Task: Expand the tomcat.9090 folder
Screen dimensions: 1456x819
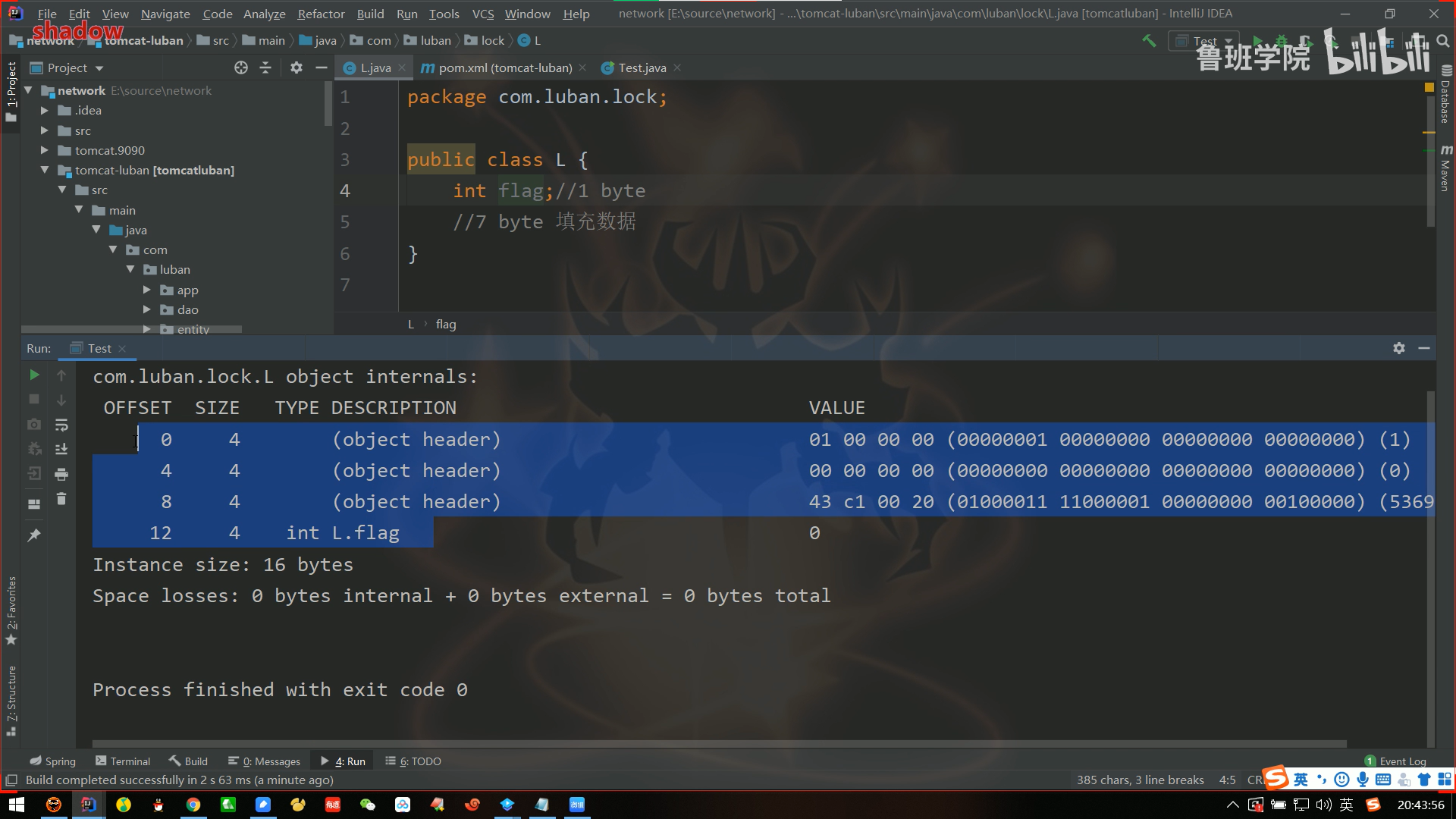Action: pos(44,150)
